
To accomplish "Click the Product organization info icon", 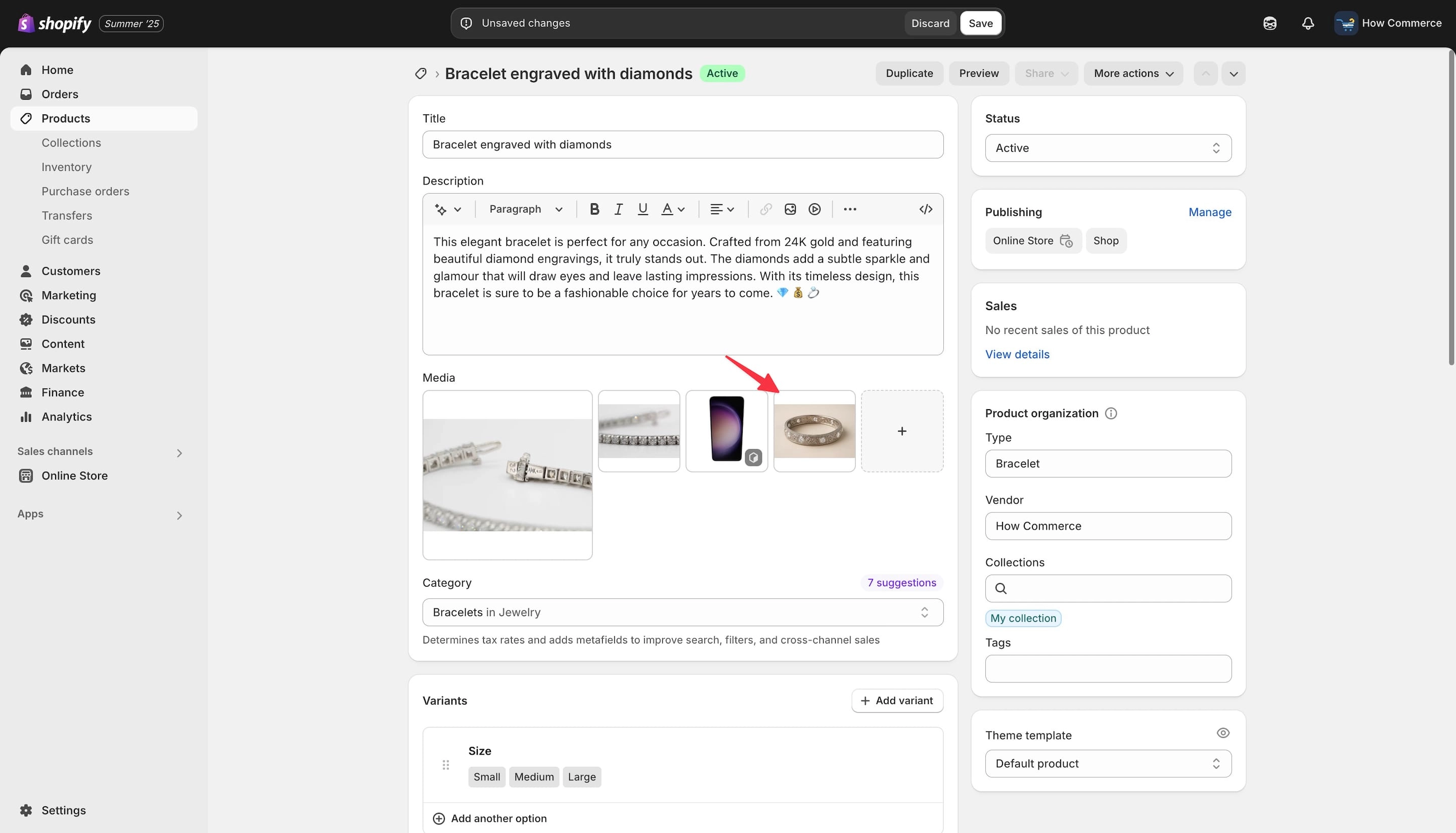I will pyautogui.click(x=1111, y=414).
